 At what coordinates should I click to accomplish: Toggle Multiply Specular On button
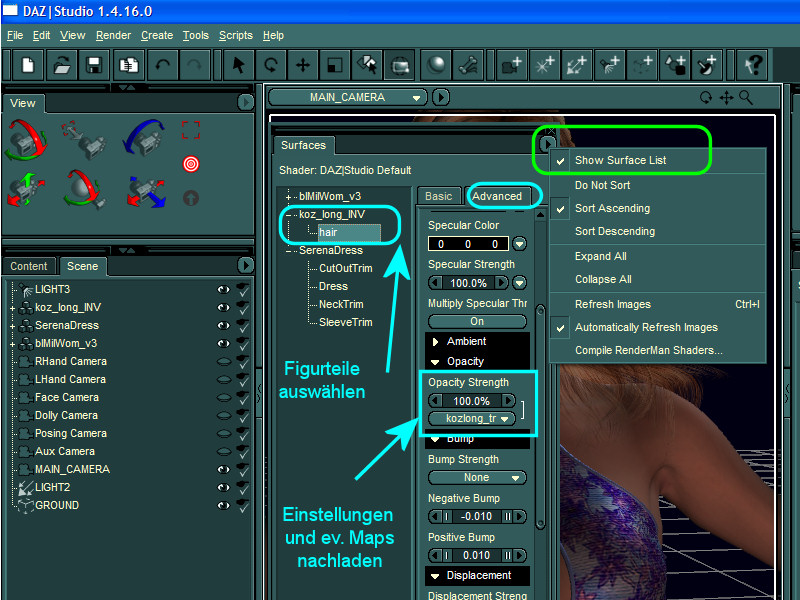pos(478,321)
